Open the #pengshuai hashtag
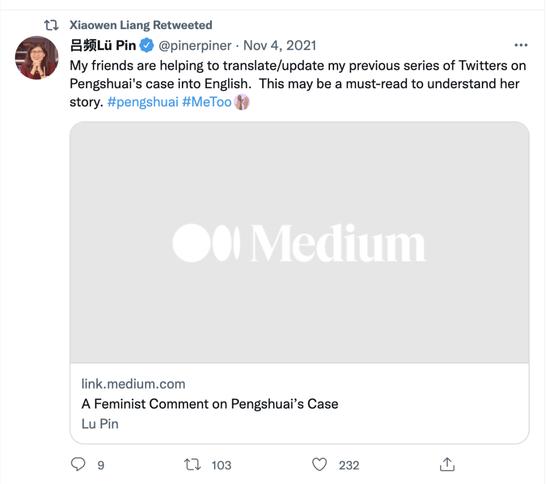Image resolution: width=550 pixels, height=484 pixels. click(x=143, y=102)
